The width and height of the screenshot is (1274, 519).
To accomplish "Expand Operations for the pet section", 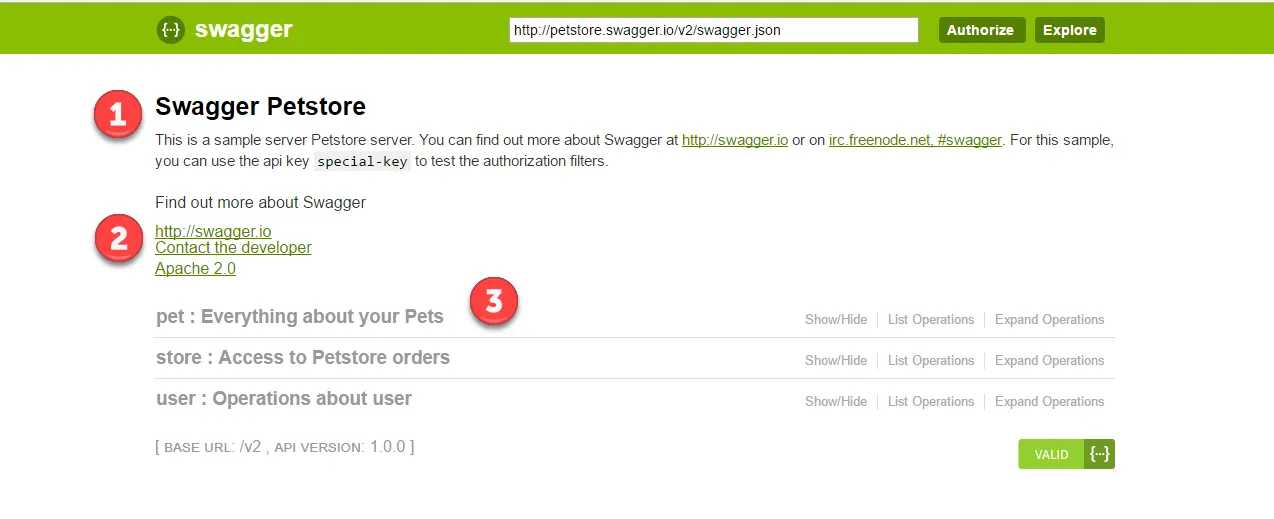I will pos(1049,320).
